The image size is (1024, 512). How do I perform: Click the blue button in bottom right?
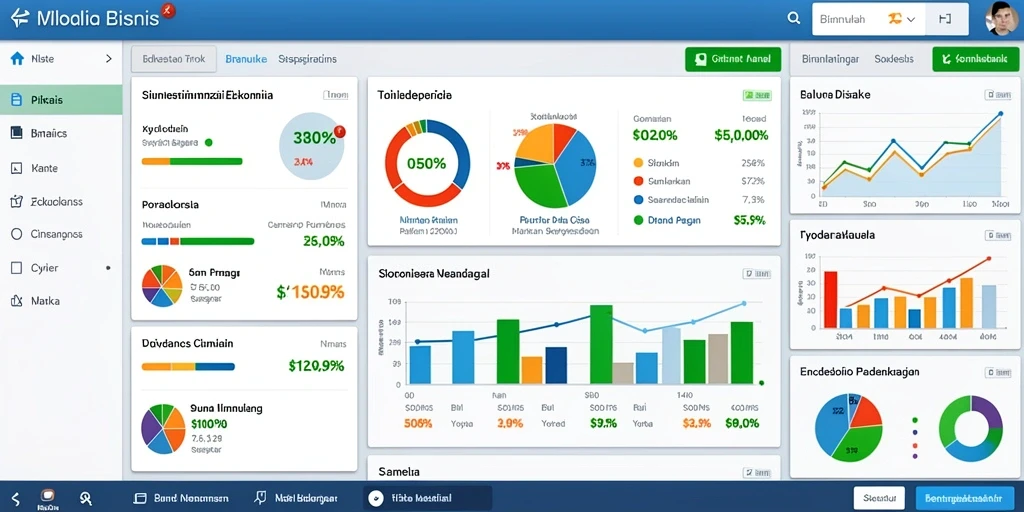965,498
